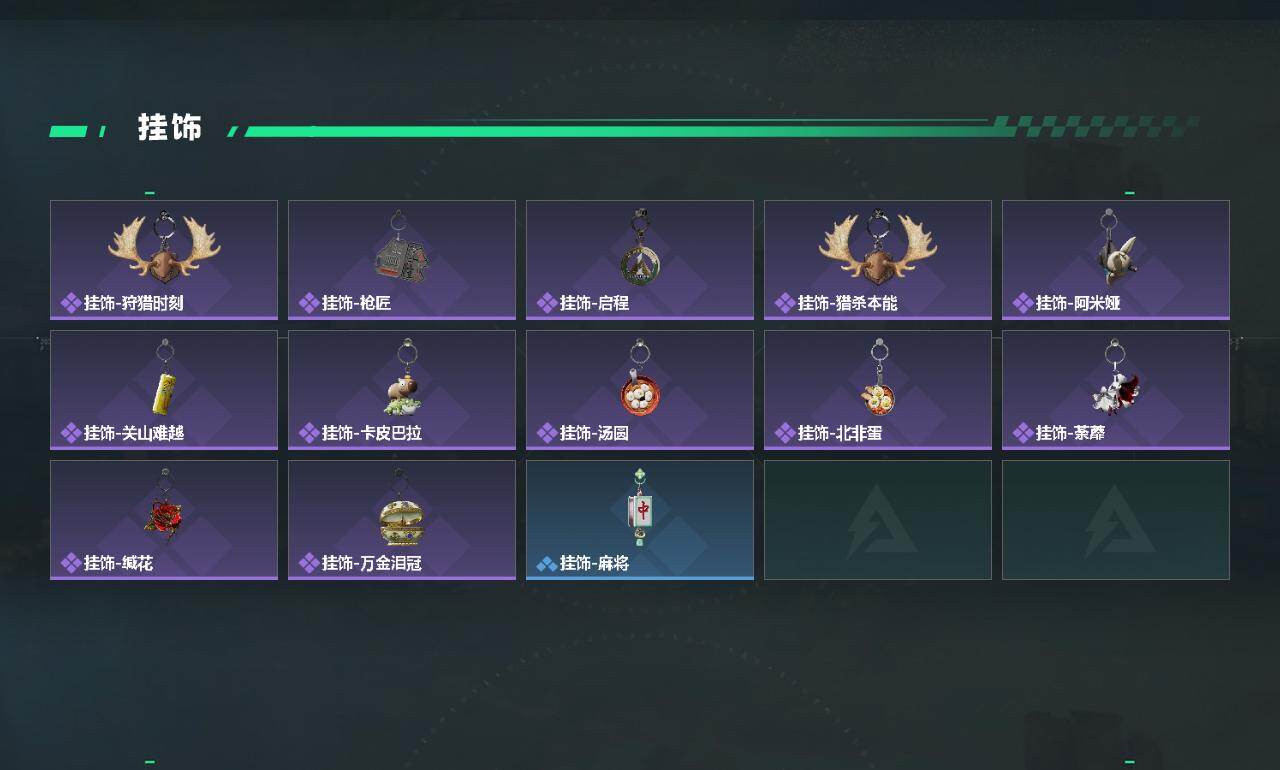Viewport: 1280px width, 770px height.
Task: Select the first empty charm slot
Action: pyautogui.click(x=878, y=520)
